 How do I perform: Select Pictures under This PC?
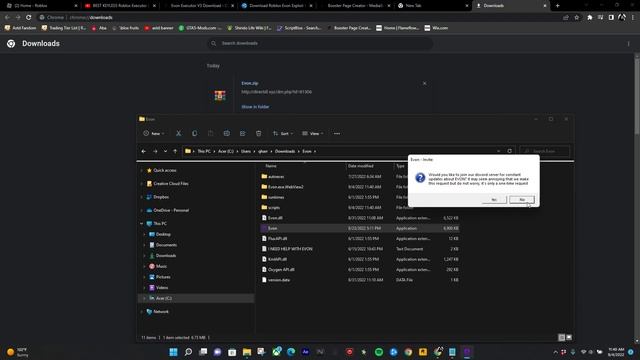click(x=163, y=277)
